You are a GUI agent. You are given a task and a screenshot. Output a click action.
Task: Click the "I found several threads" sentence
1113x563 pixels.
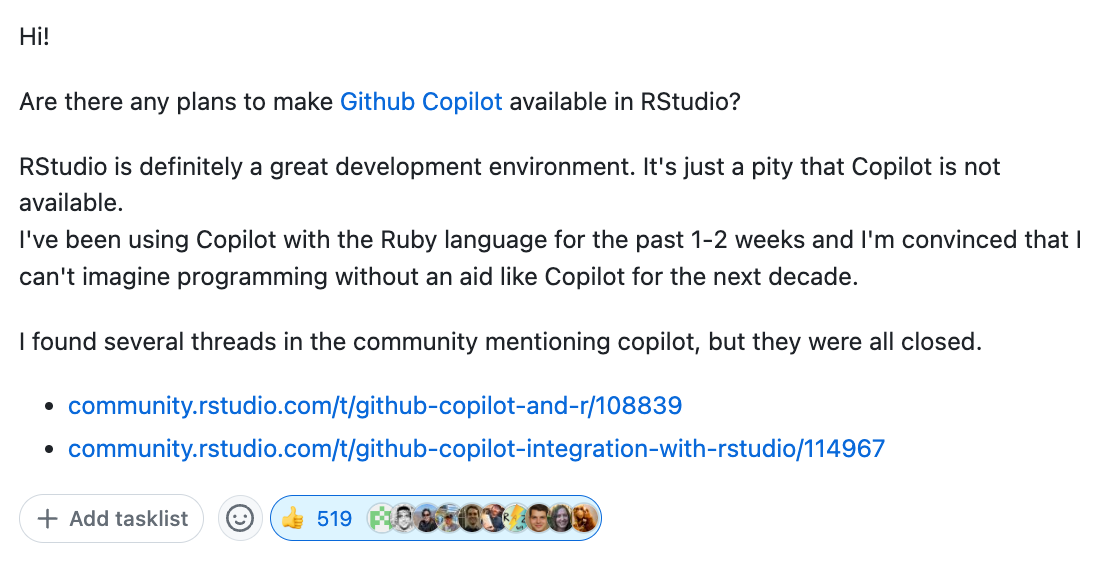500,342
